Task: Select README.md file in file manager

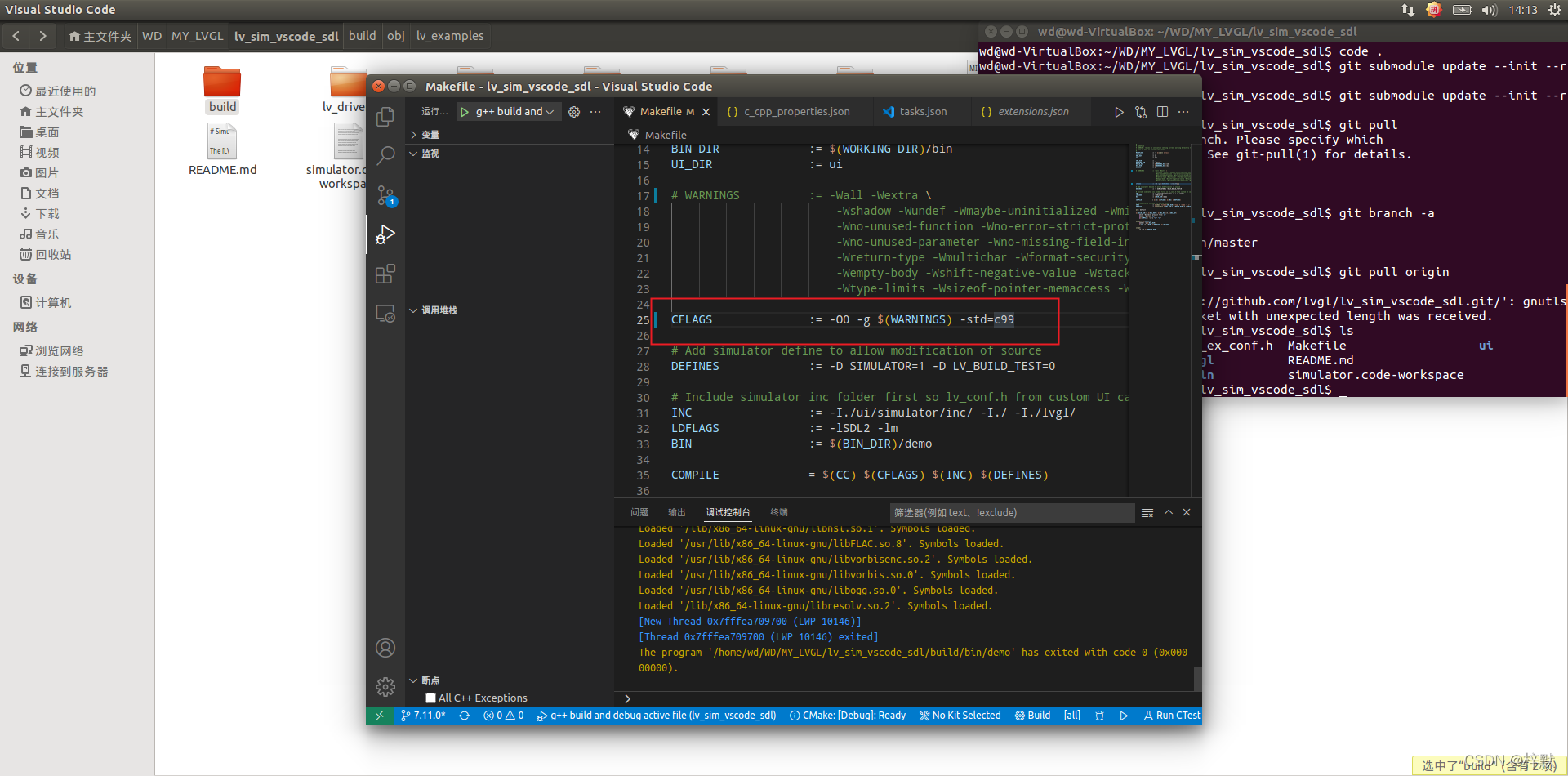Action: (x=222, y=149)
